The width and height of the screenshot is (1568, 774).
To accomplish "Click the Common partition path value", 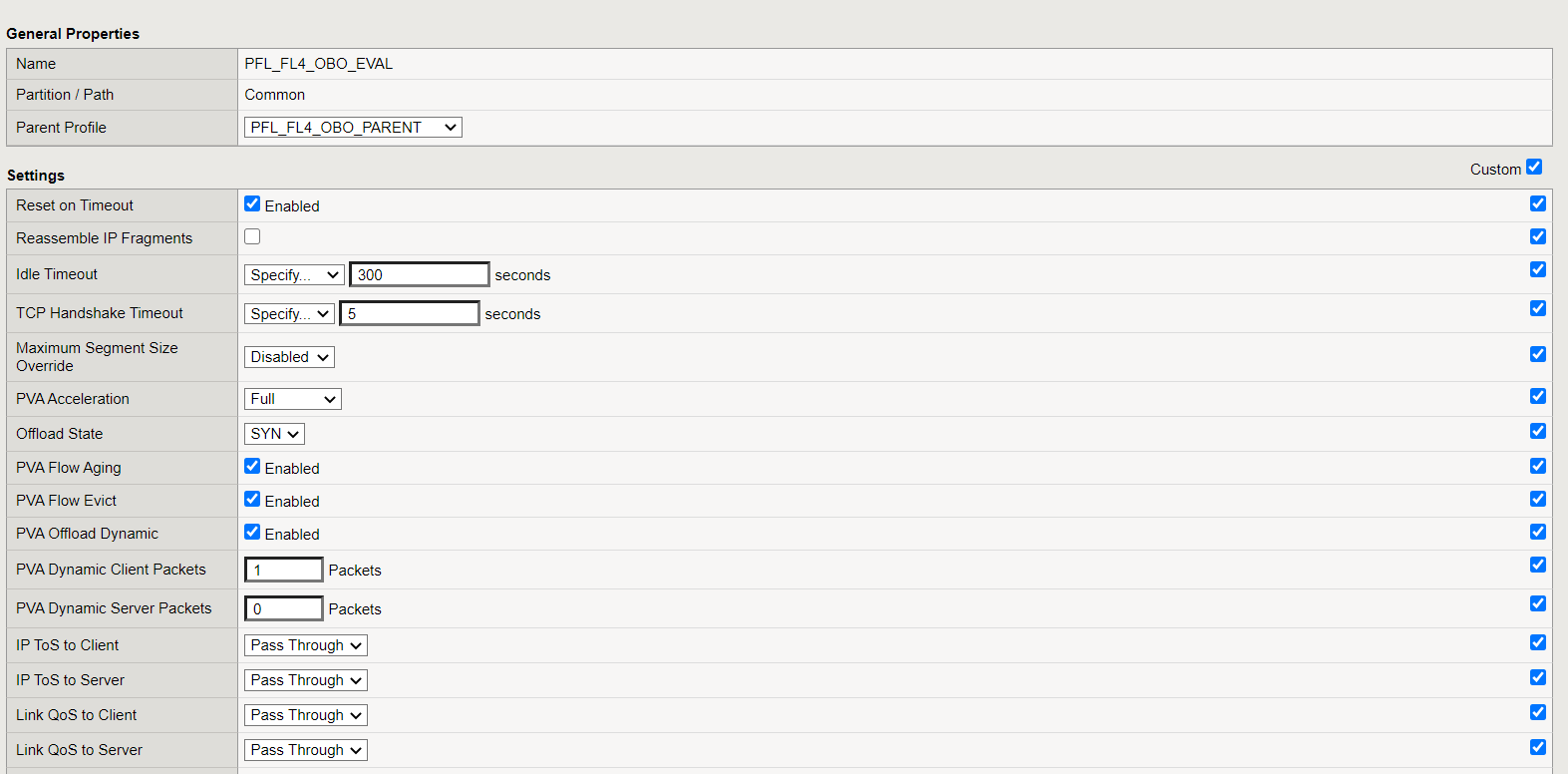I will 275,95.
